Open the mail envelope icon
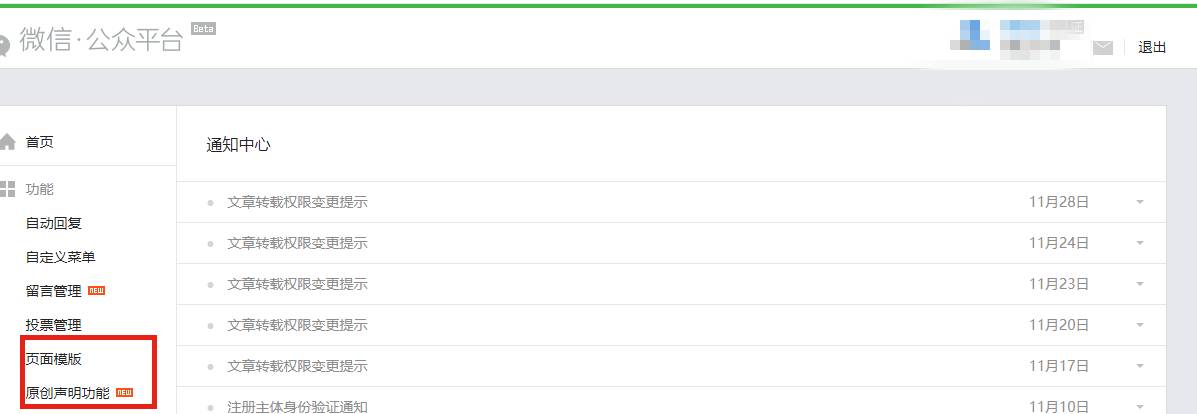 (x=1102, y=48)
